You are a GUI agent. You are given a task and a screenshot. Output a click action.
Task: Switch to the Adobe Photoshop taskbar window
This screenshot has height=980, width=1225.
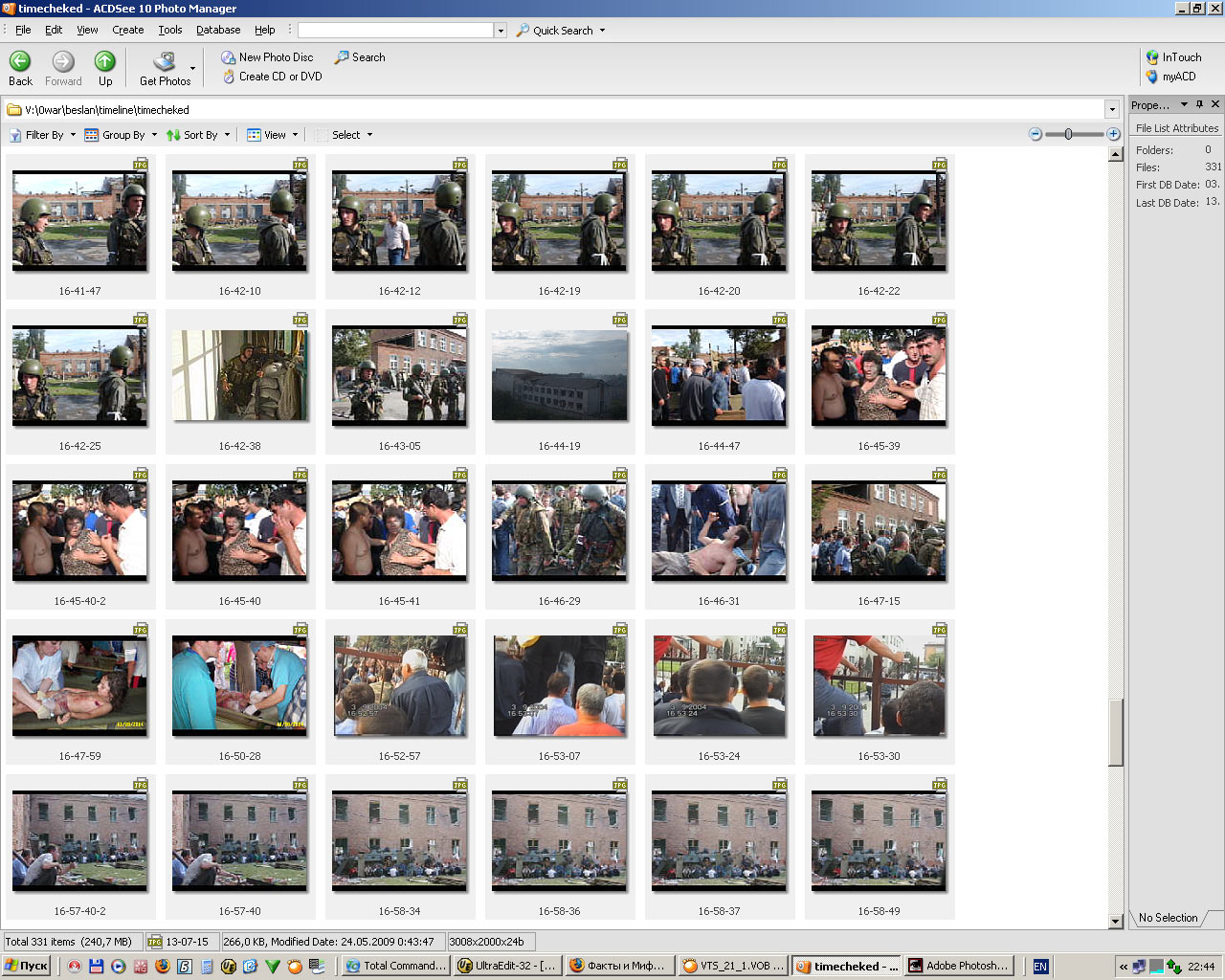(x=958, y=966)
